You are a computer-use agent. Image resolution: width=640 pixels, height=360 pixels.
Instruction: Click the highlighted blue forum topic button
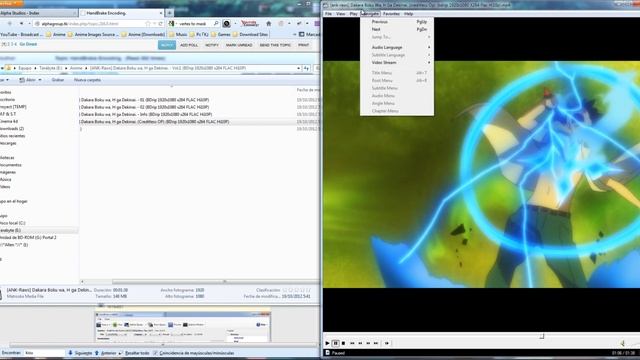(x=167, y=45)
